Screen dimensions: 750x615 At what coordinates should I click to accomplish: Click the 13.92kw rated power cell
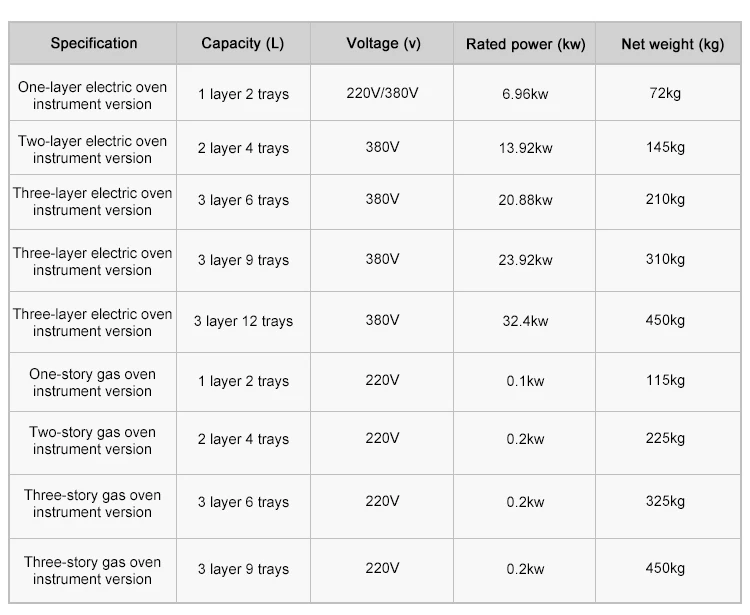coord(525,148)
